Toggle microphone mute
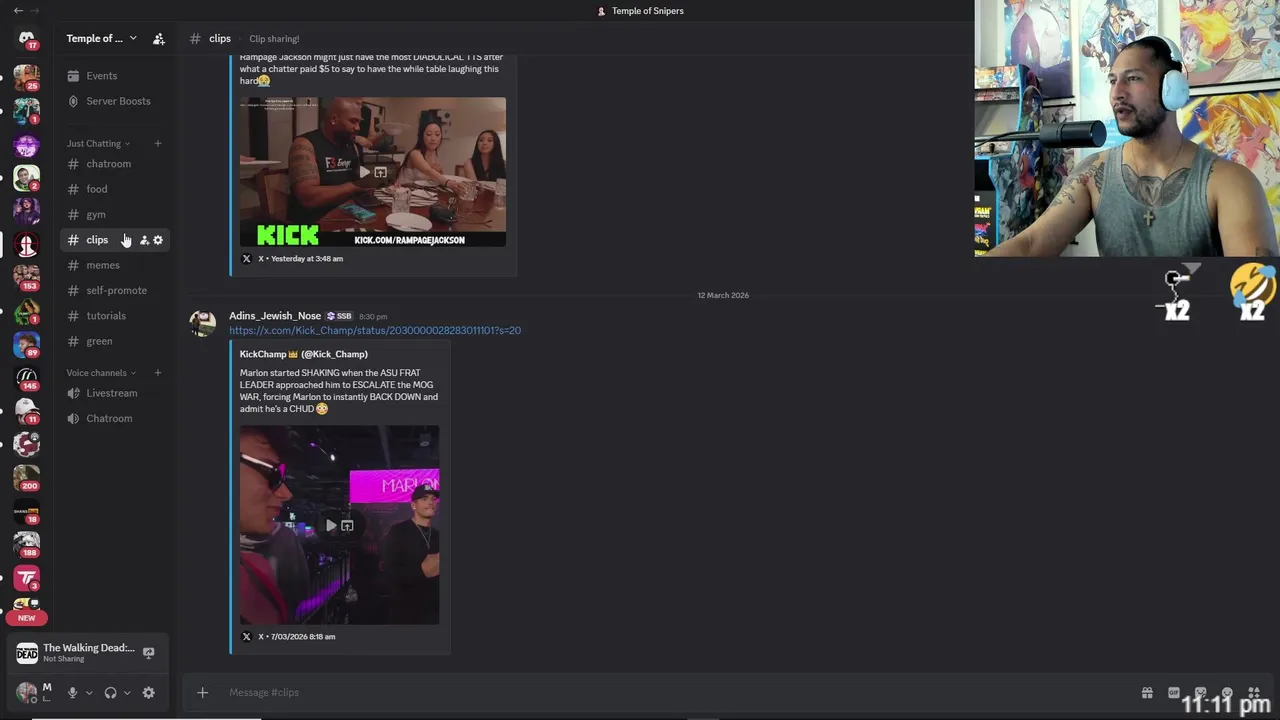Screen dimensions: 1280x720 72,692
